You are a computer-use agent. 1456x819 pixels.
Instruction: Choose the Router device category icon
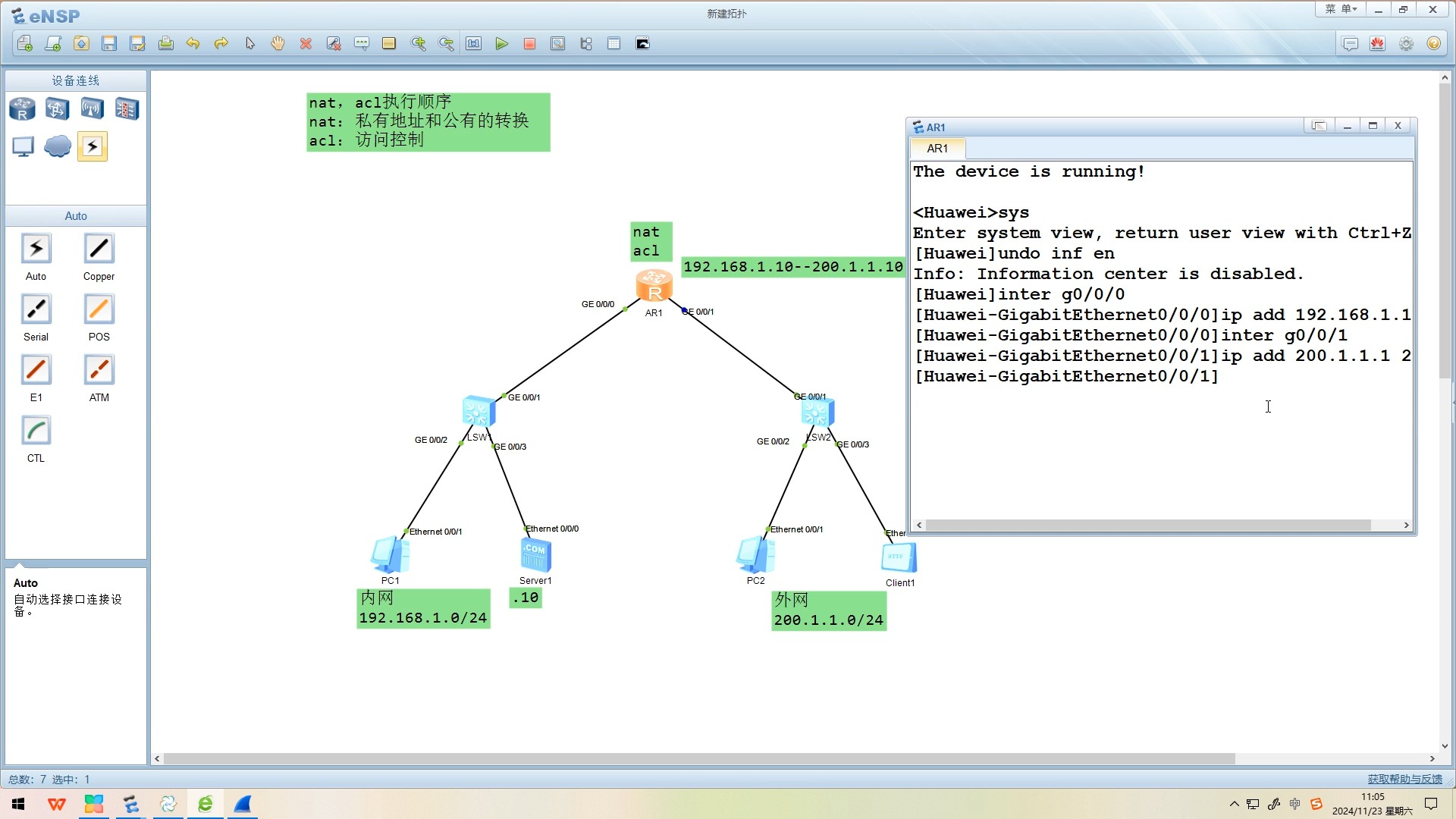(22, 109)
